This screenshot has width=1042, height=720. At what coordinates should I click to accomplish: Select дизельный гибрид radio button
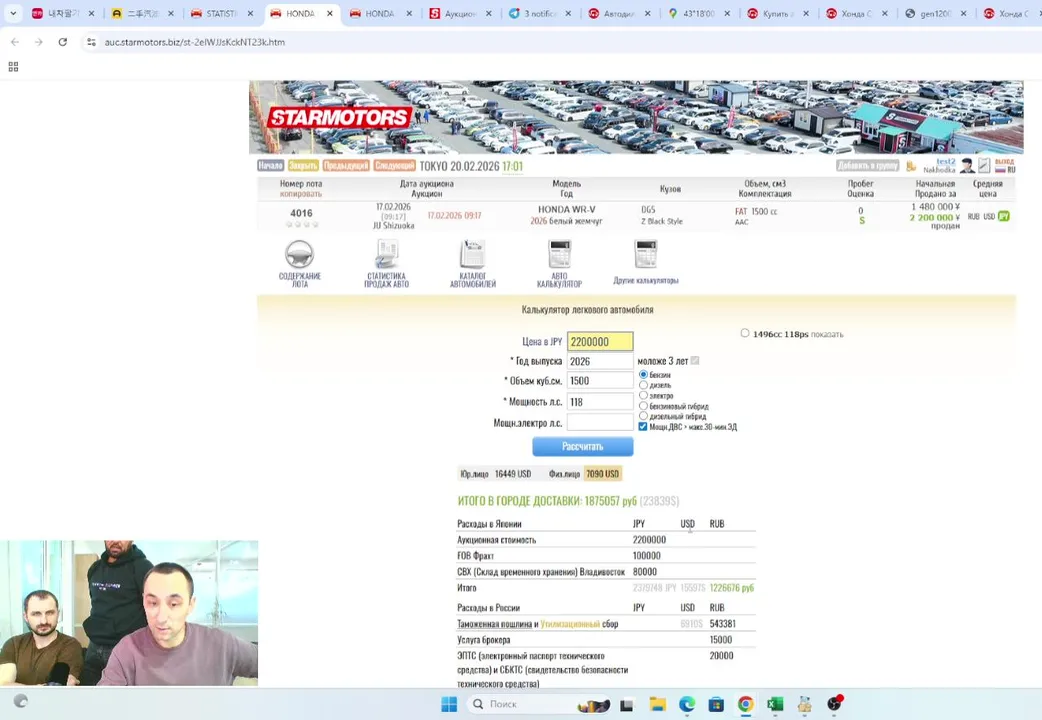[x=643, y=416]
